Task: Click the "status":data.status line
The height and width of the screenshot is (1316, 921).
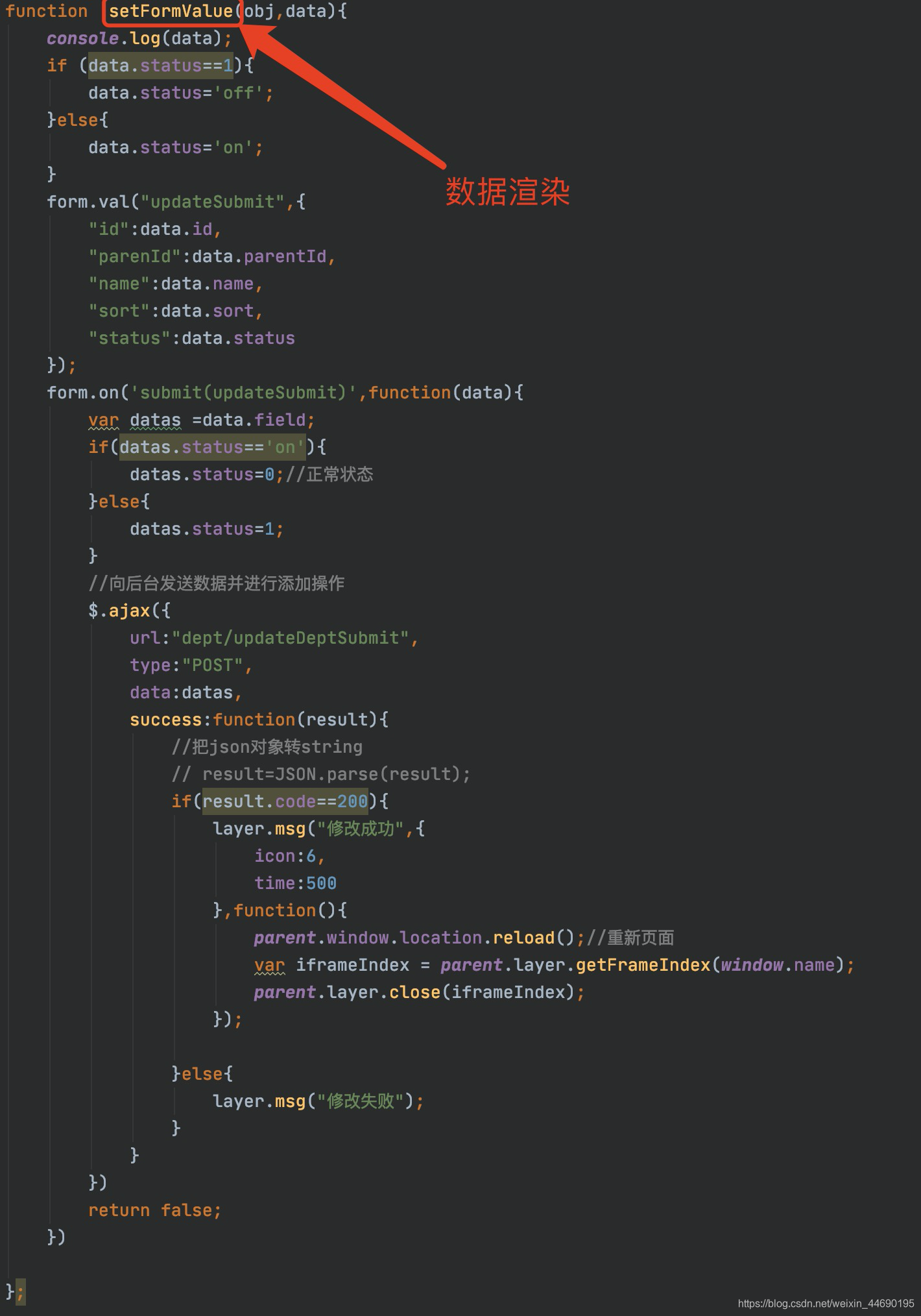Action: (x=191, y=338)
